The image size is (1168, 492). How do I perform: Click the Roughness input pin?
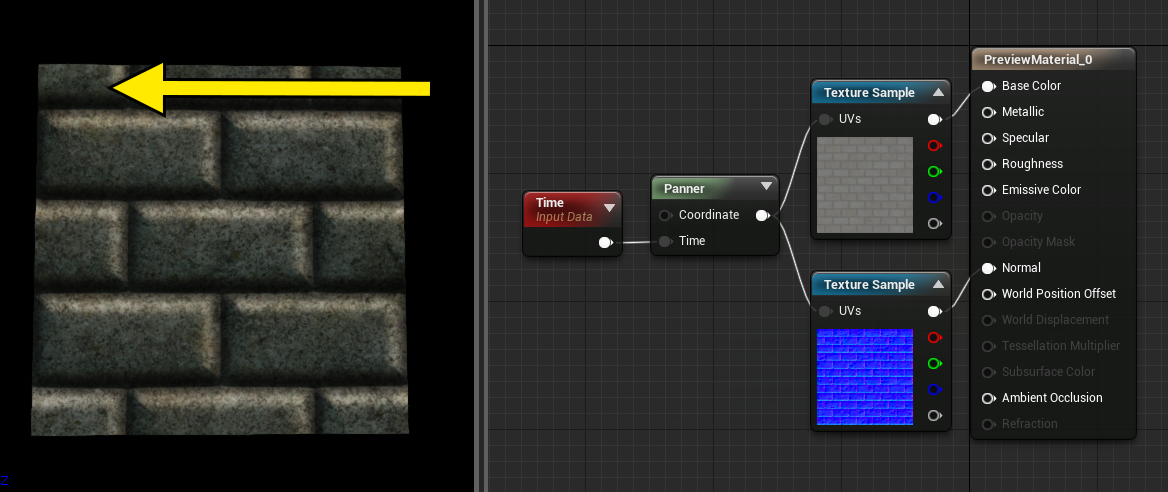[x=988, y=164]
